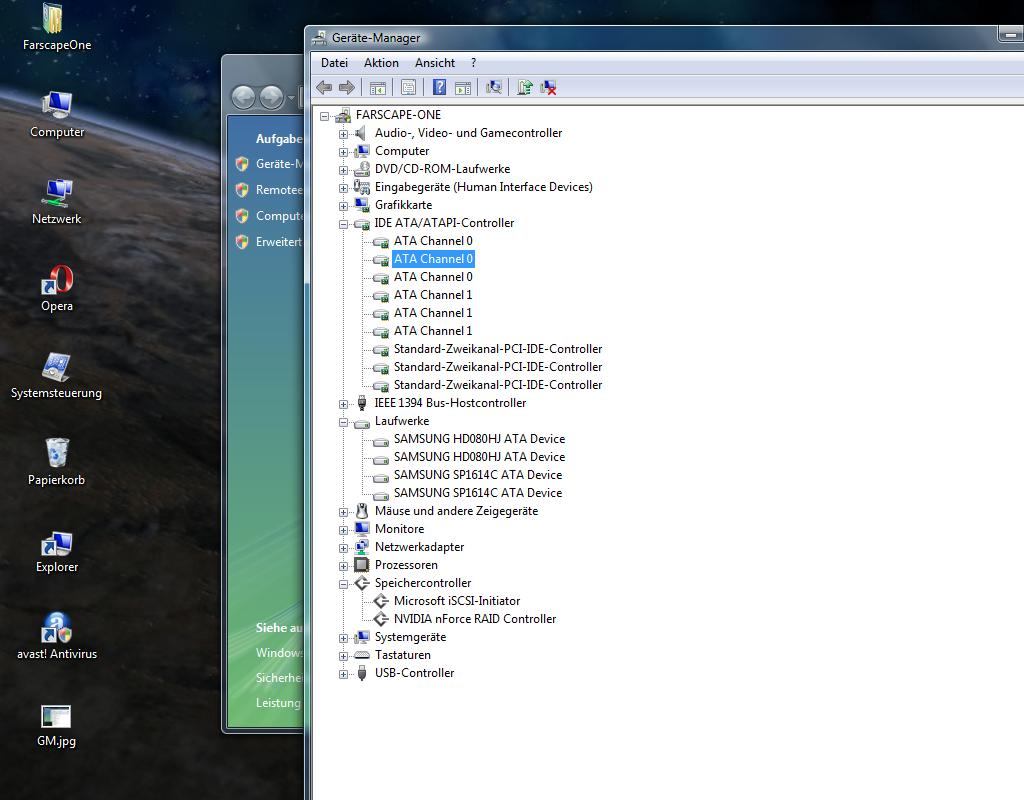Click the uninstall device toolbar icon

[x=548, y=87]
